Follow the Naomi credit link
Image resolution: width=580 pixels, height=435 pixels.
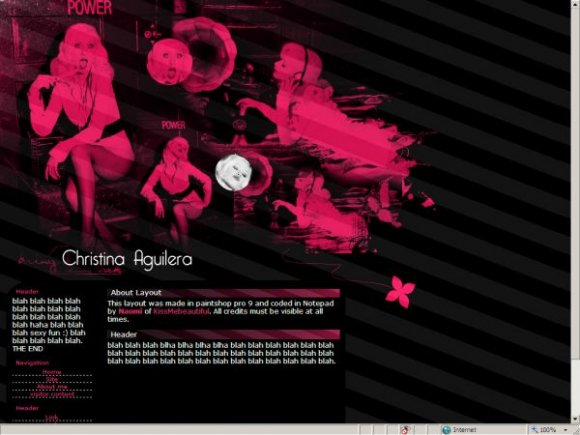click(x=130, y=311)
